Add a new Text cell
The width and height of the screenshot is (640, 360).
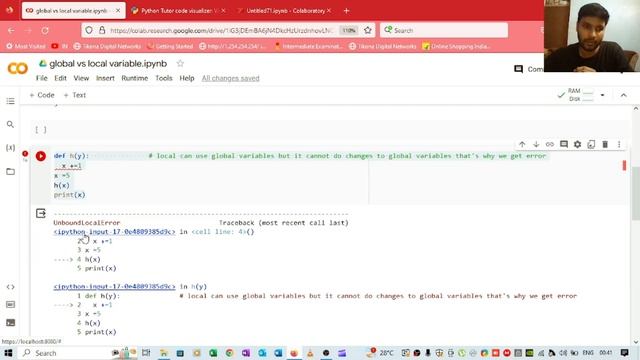(75, 95)
